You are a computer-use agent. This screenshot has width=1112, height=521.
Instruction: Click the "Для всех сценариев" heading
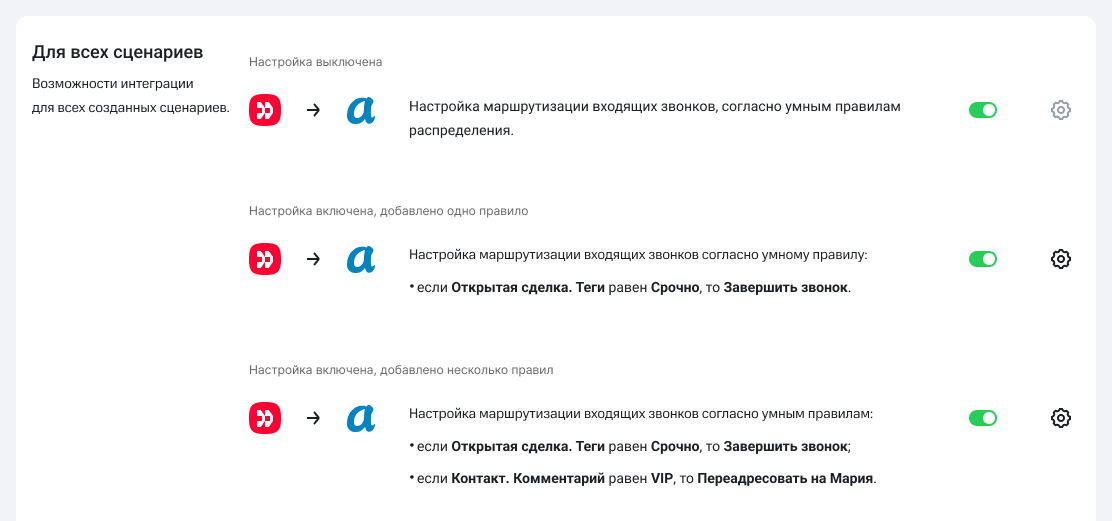pos(118,51)
